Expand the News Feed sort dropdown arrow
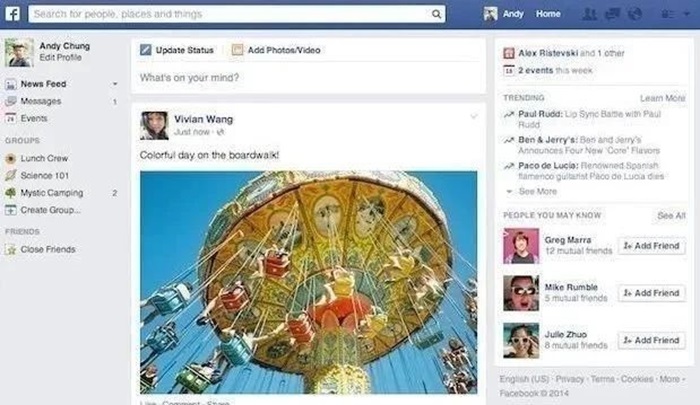Viewport: 700px width, 405px height. 115,84
